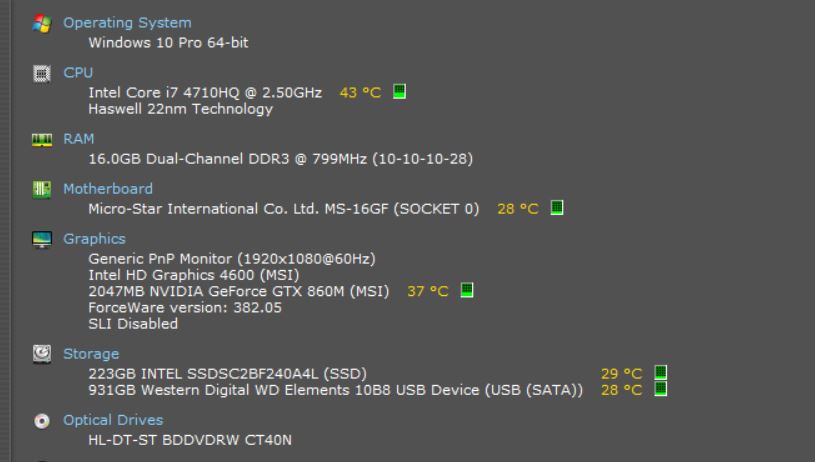Click the Optical Drives disc icon
Screen dimensions: 815x462
coord(42,420)
